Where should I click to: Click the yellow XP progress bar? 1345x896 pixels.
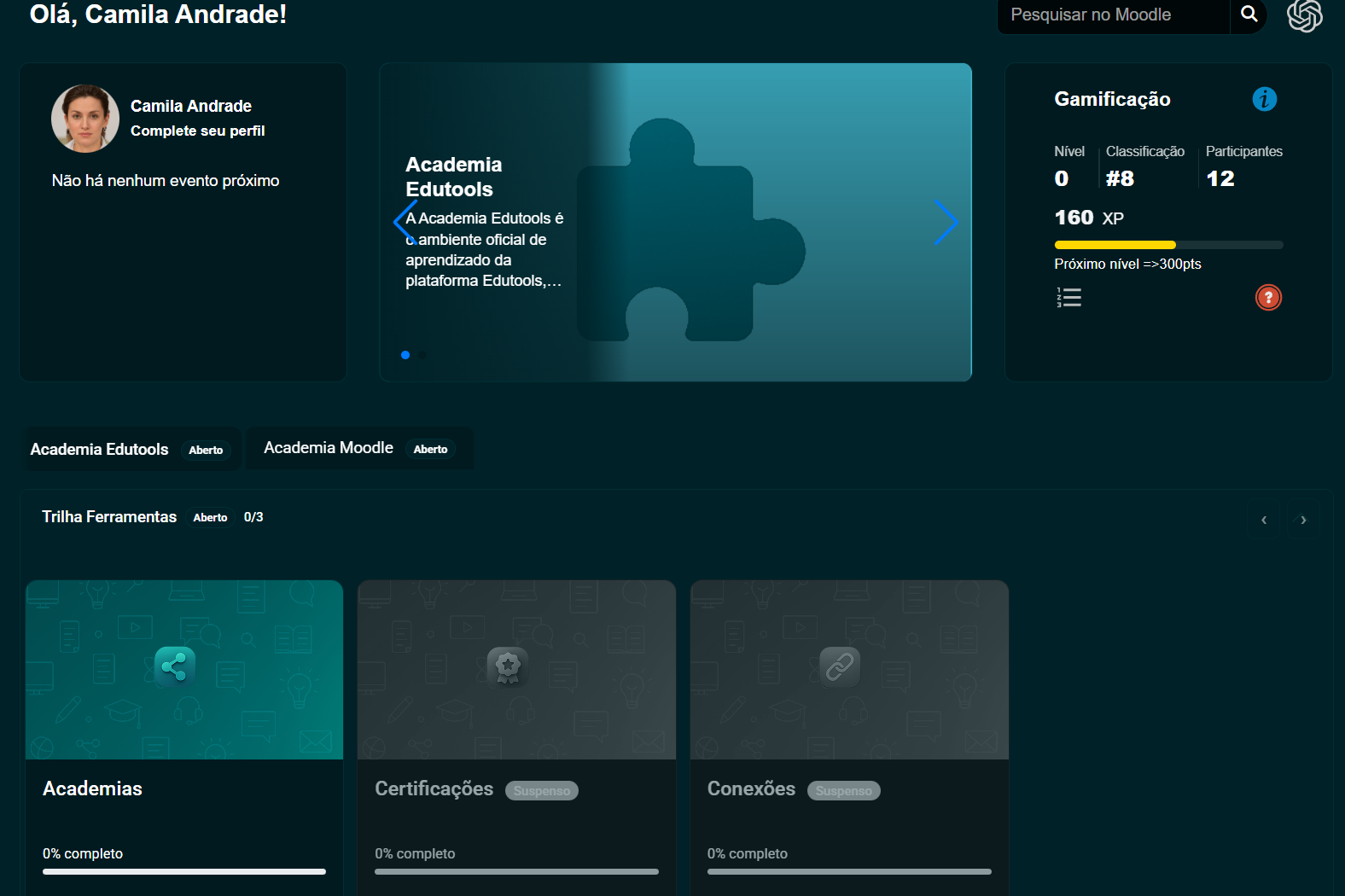[1115, 245]
